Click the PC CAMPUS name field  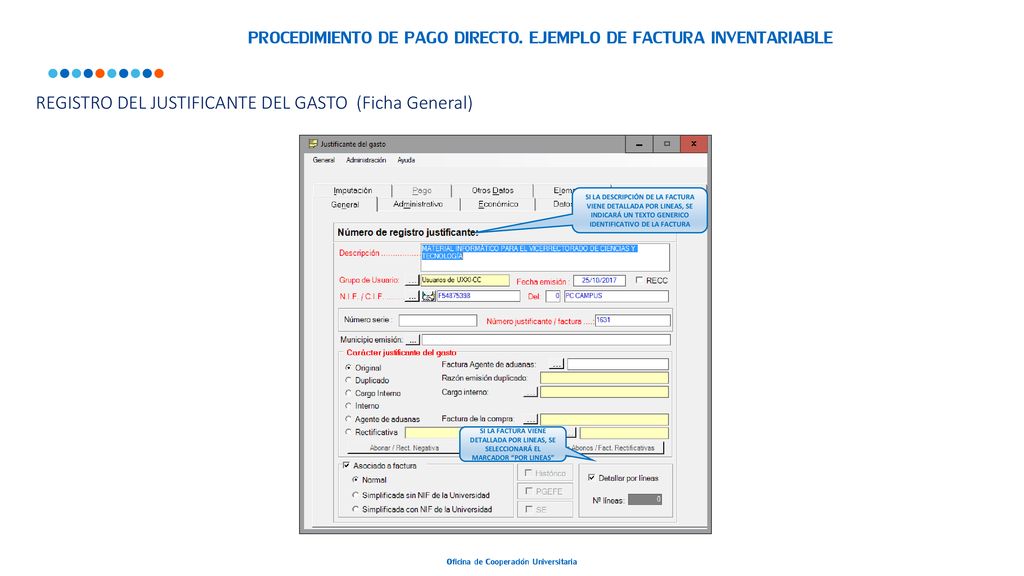(616, 296)
